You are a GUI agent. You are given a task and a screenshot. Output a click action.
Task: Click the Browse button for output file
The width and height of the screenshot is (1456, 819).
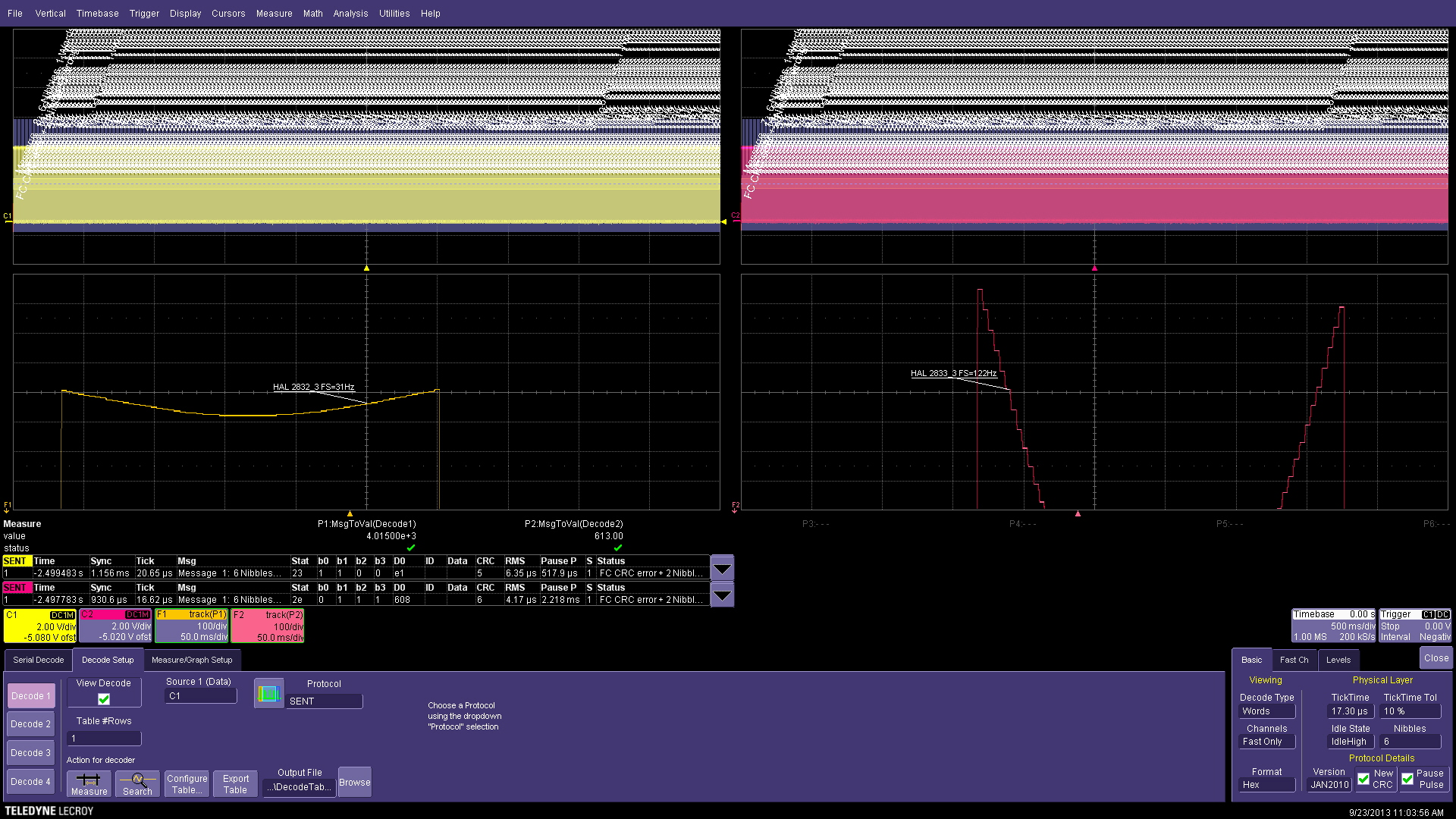pos(354,782)
